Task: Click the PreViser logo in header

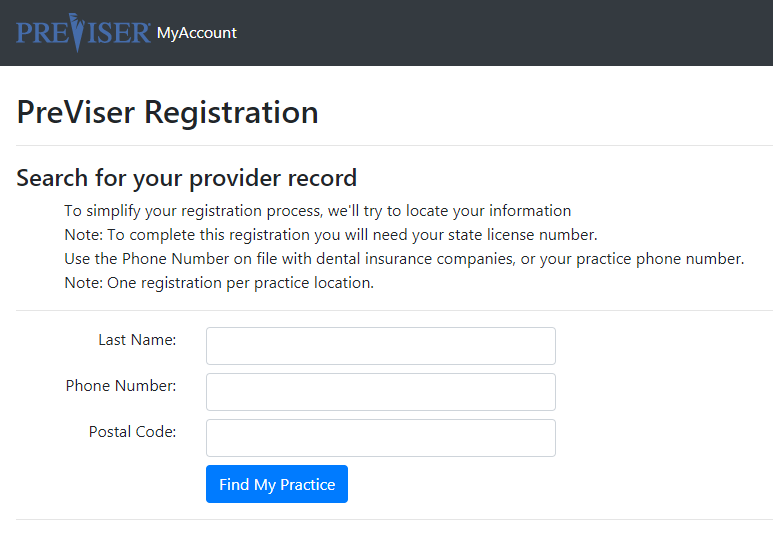Action: coord(83,33)
